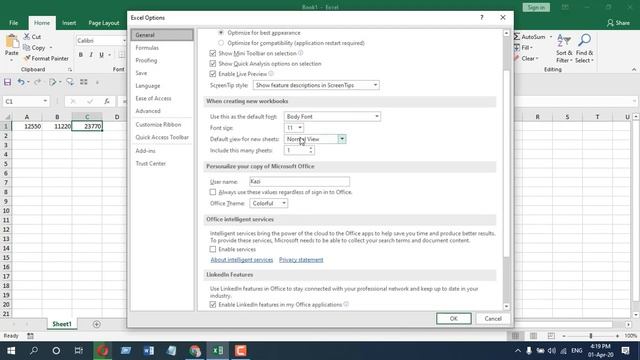Screen dimensions: 640x360
Task: Uncheck Show Mini Toolbar on selection
Action: point(213,53)
